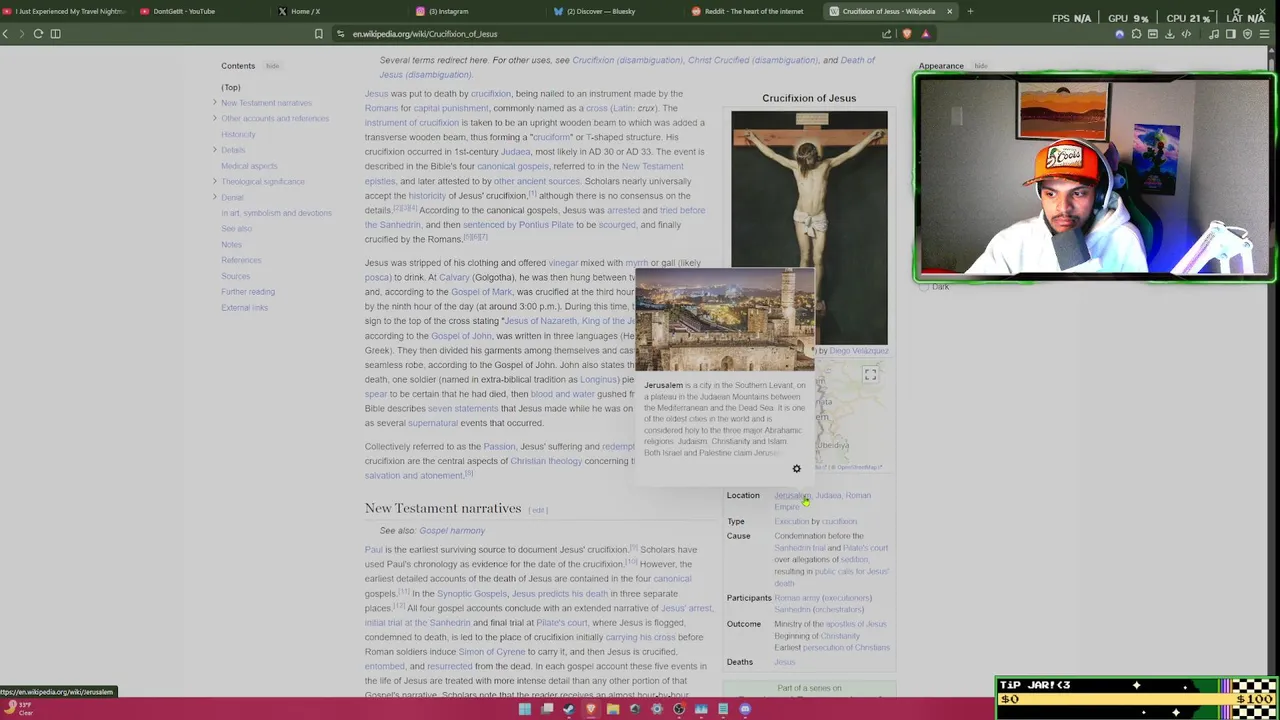Open OBS Studio from the taskbar
The image size is (1280, 720).
(679, 709)
